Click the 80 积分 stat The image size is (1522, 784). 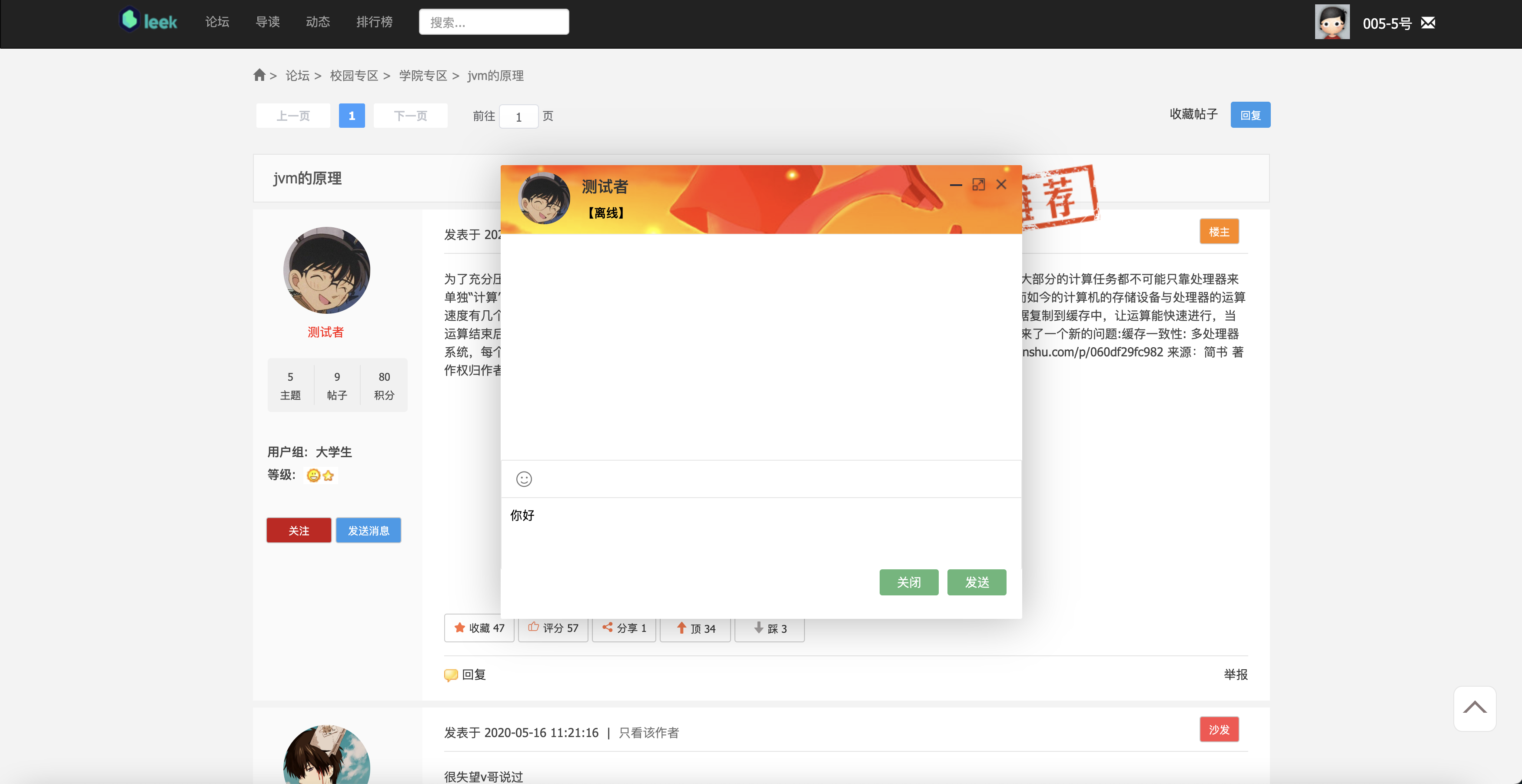[x=384, y=385]
